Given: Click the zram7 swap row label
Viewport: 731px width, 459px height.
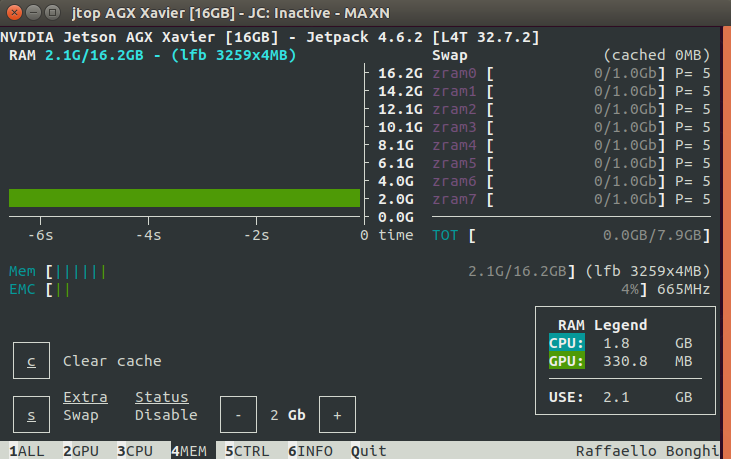Looking at the screenshot, I should click(454, 199).
